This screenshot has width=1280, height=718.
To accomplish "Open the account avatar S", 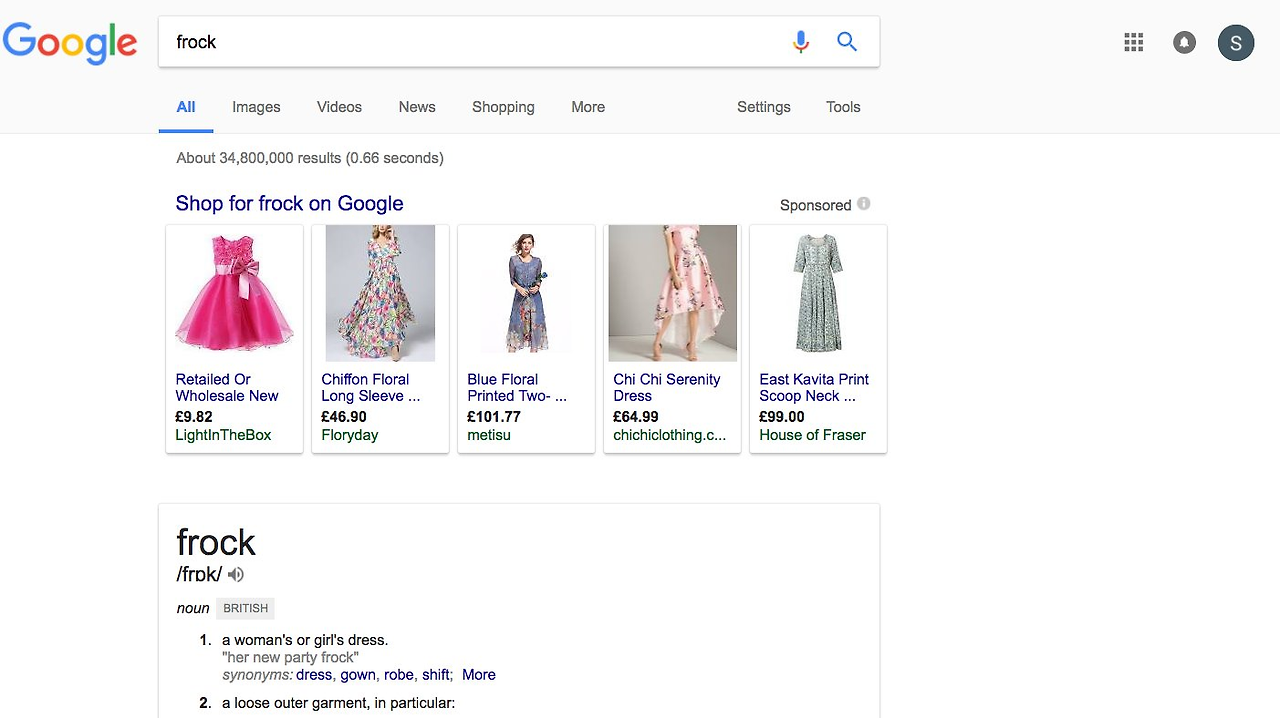I will coord(1236,43).
